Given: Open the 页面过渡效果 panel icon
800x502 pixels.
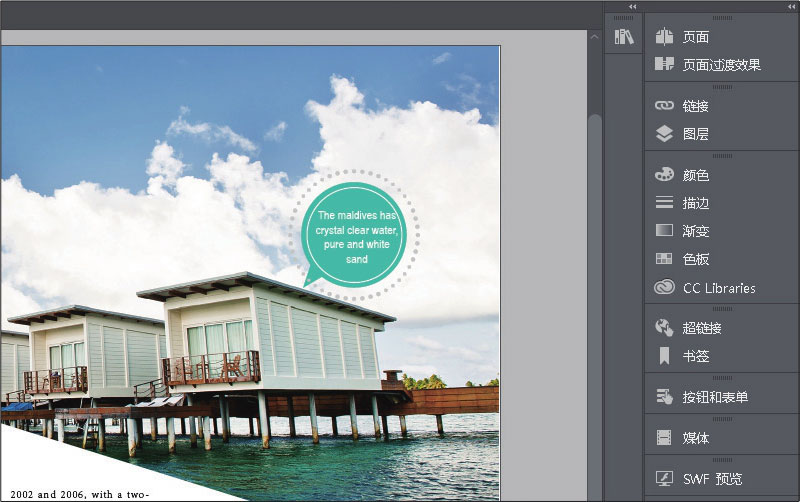Looking at the screenshot, I should (x=664, y=64).
